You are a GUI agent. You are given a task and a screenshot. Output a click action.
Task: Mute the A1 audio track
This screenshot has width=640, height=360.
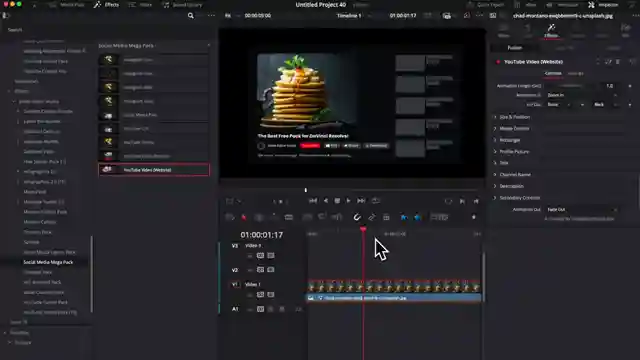(x=282, y=309)
